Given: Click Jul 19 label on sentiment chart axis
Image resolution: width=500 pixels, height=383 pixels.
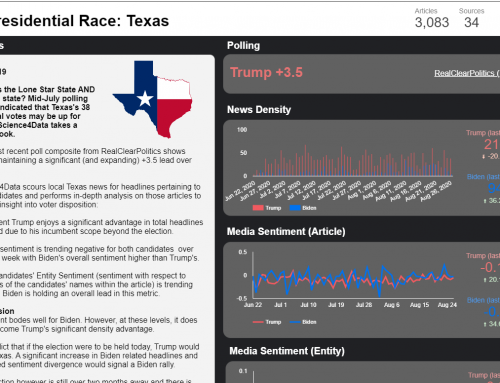Looking at the screenshot, I should point(336,305).
